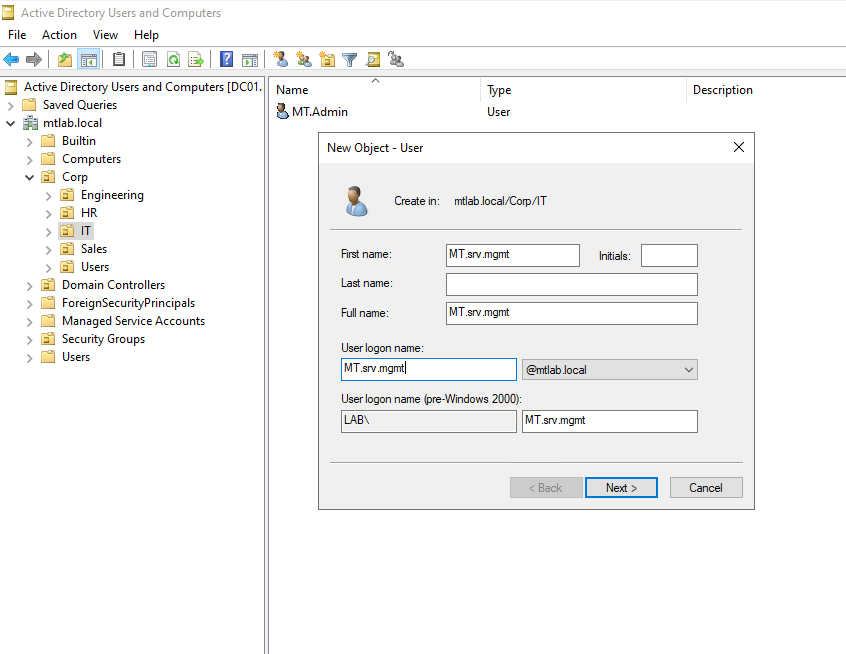Click Saved Queries folder icon

[x=29, y=105]
